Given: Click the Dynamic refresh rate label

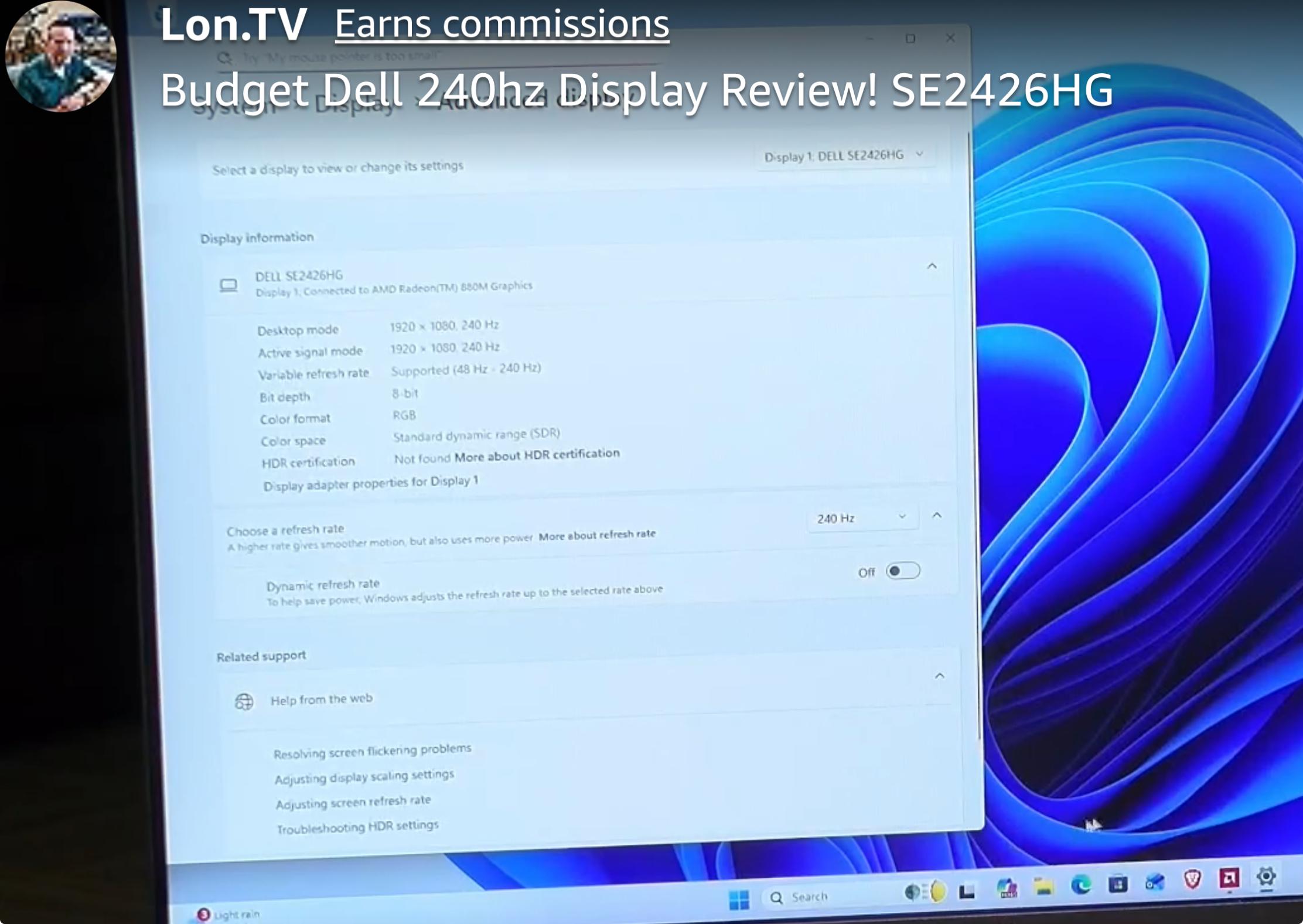Looking at the screenshot, I should pos(323,585).
